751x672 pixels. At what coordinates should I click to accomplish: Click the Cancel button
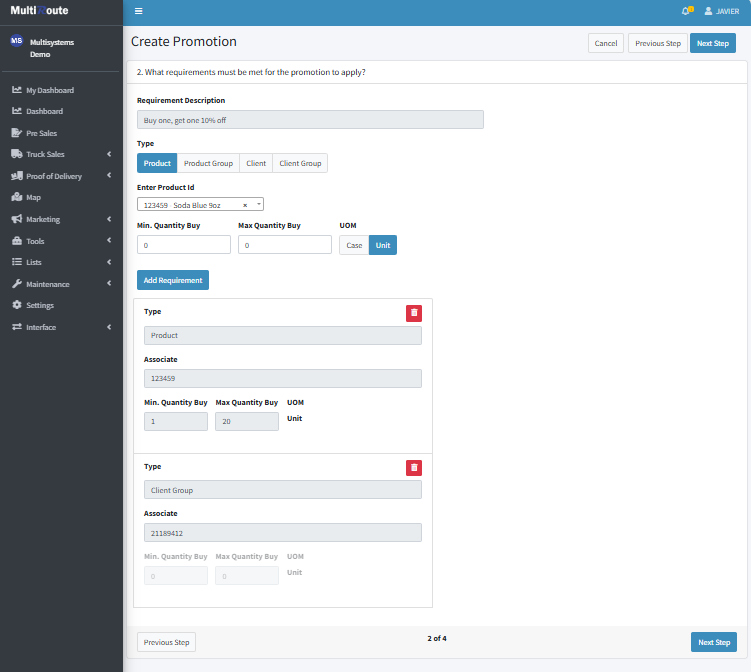click(x=606, y=43)
